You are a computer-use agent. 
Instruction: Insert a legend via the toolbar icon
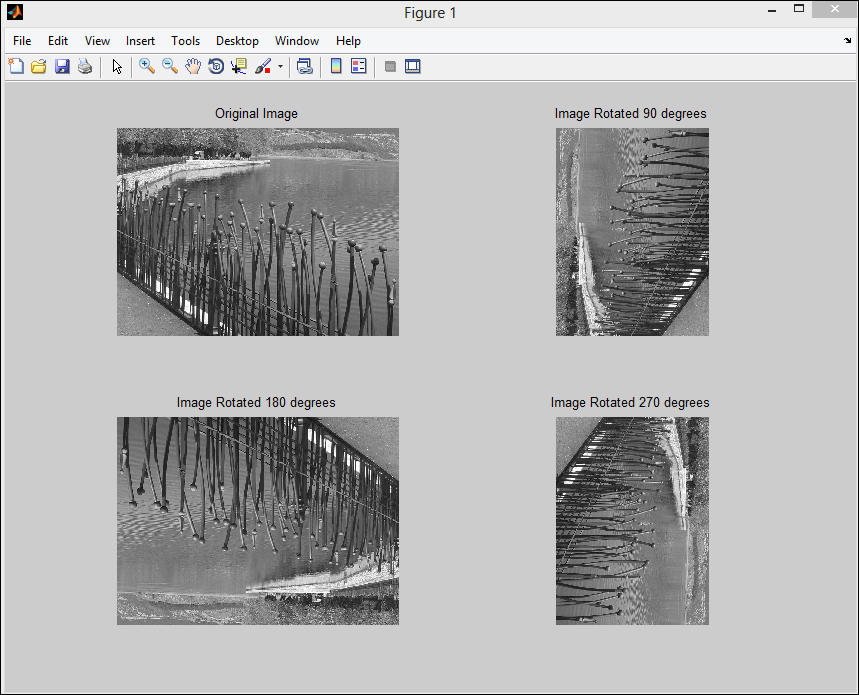pos(359,66)
